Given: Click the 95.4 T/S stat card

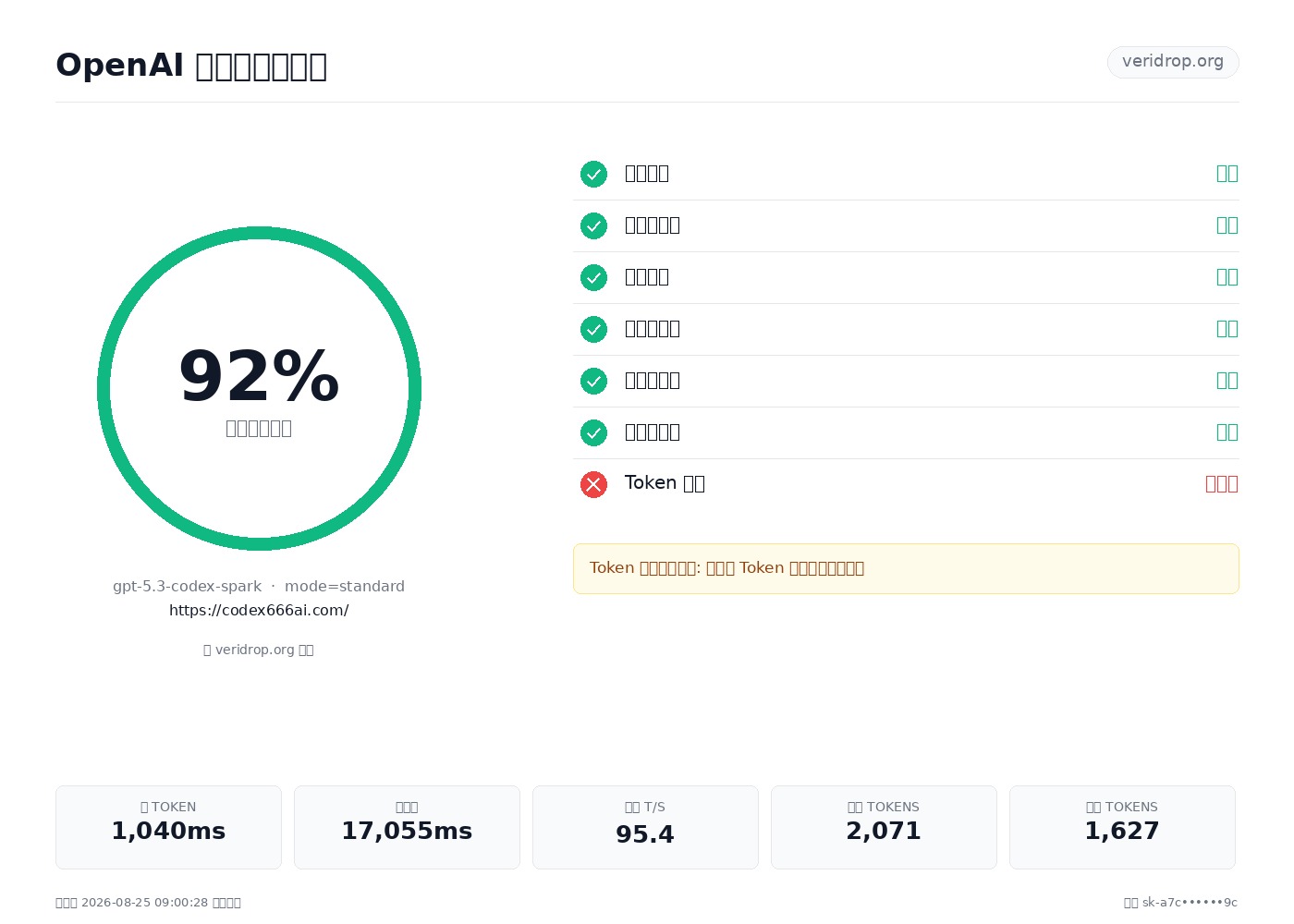Looking at the screenshot, I should point(645,827).
